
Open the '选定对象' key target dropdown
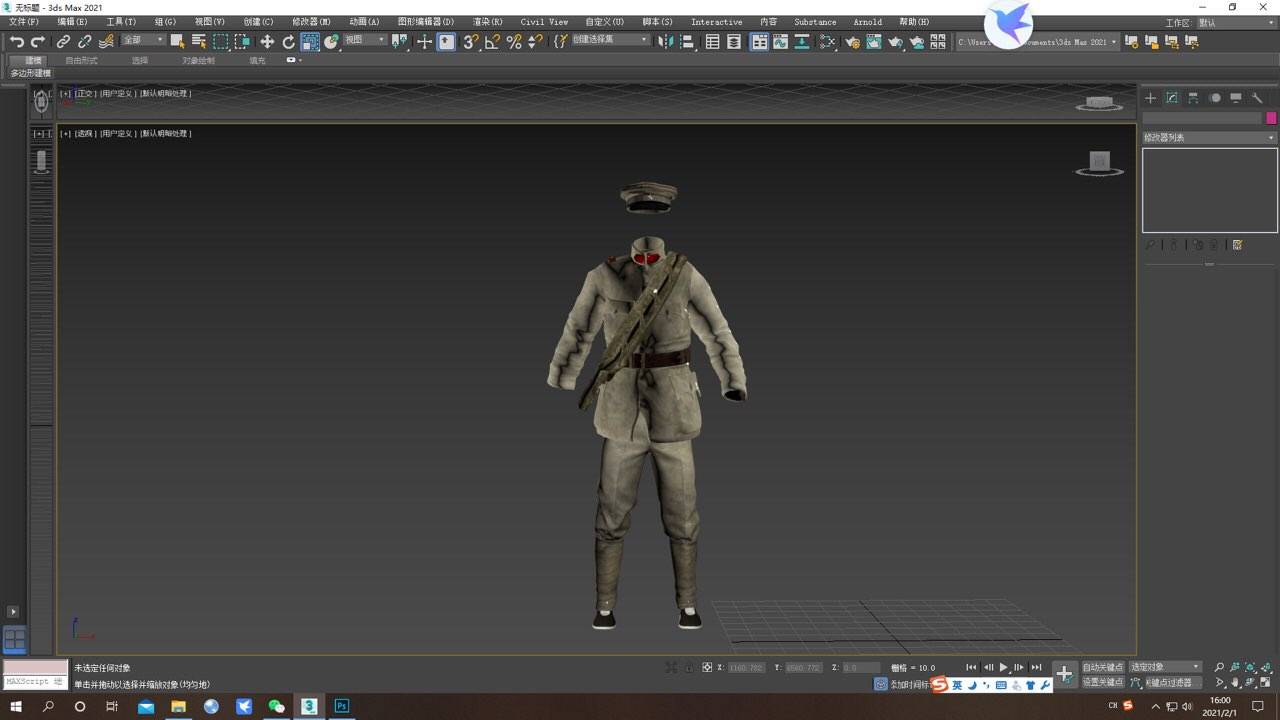(x=1165, y=667)
